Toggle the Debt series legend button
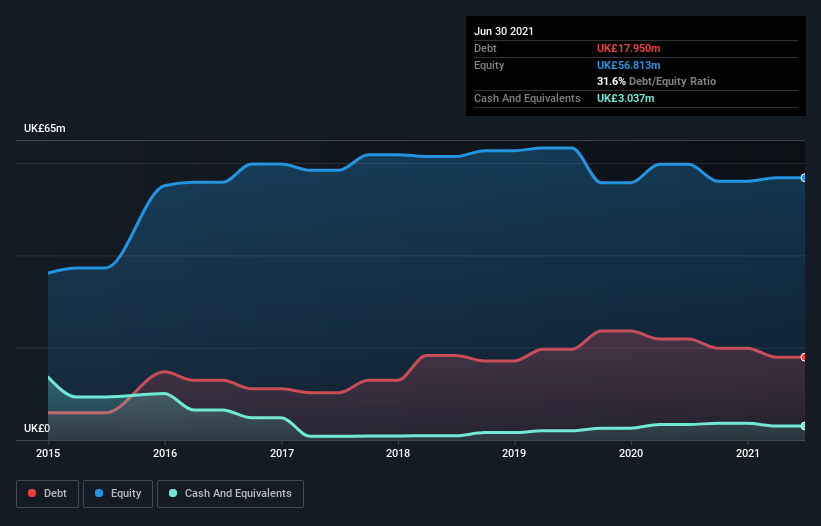821x526 pixels. click(x=47, y=494)
